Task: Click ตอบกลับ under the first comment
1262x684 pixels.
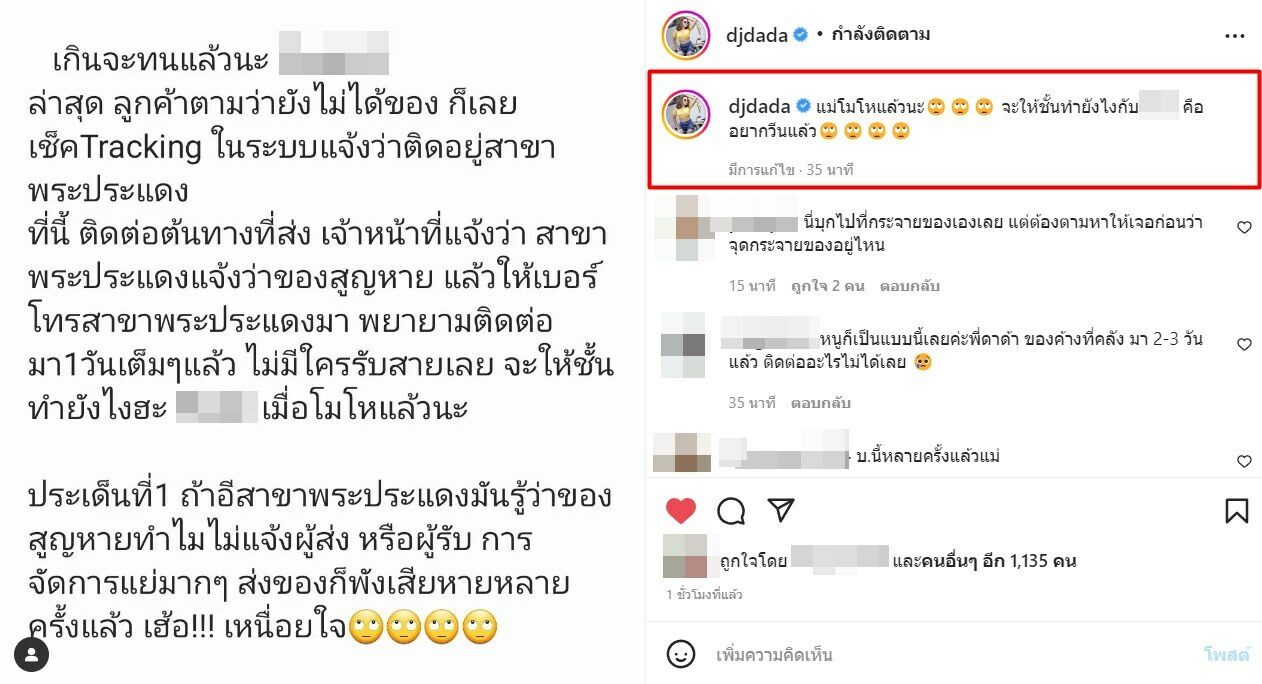Action: pos(908,286)
